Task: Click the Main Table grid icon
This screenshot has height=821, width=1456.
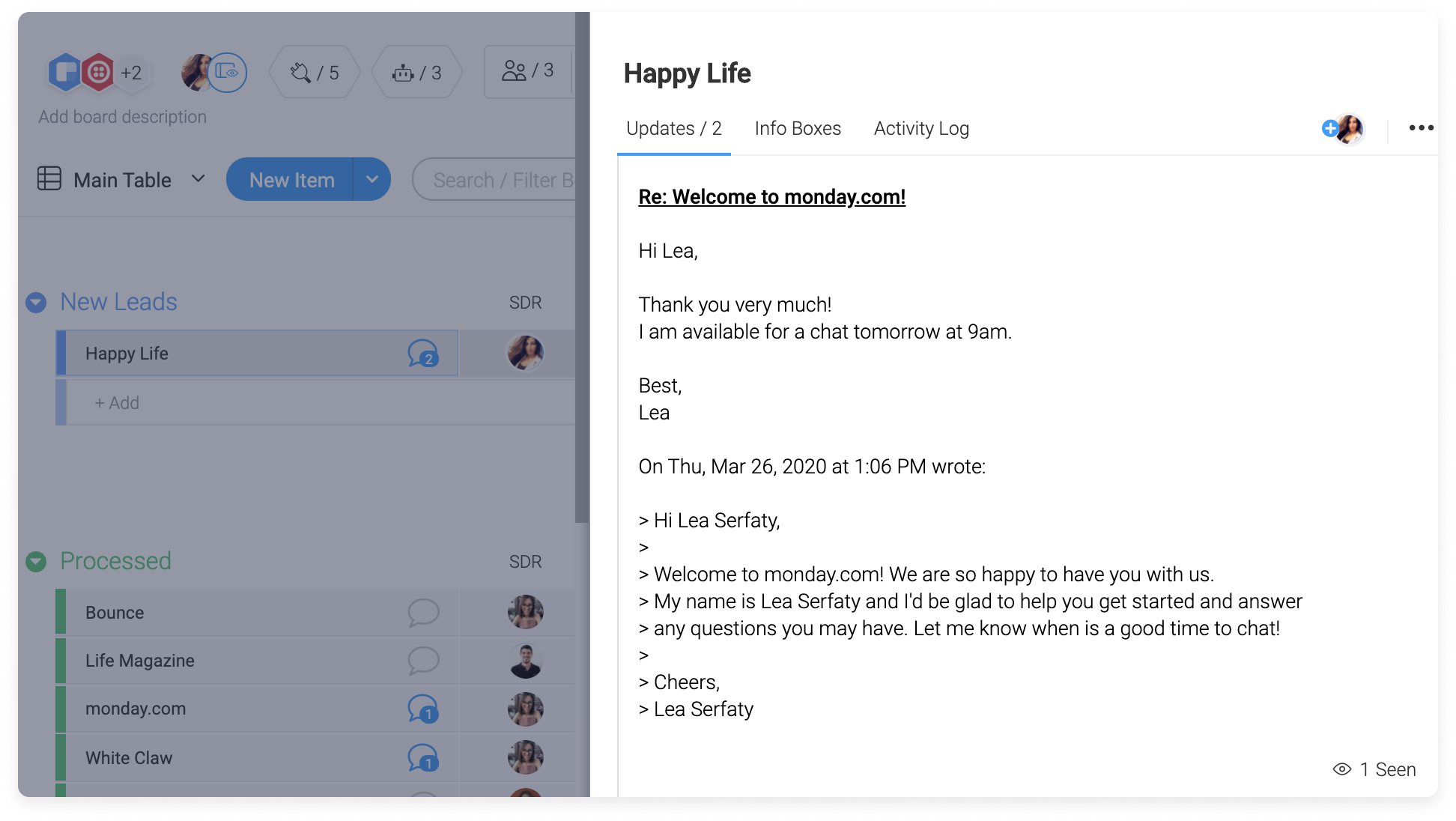Action: pos(49,178)
